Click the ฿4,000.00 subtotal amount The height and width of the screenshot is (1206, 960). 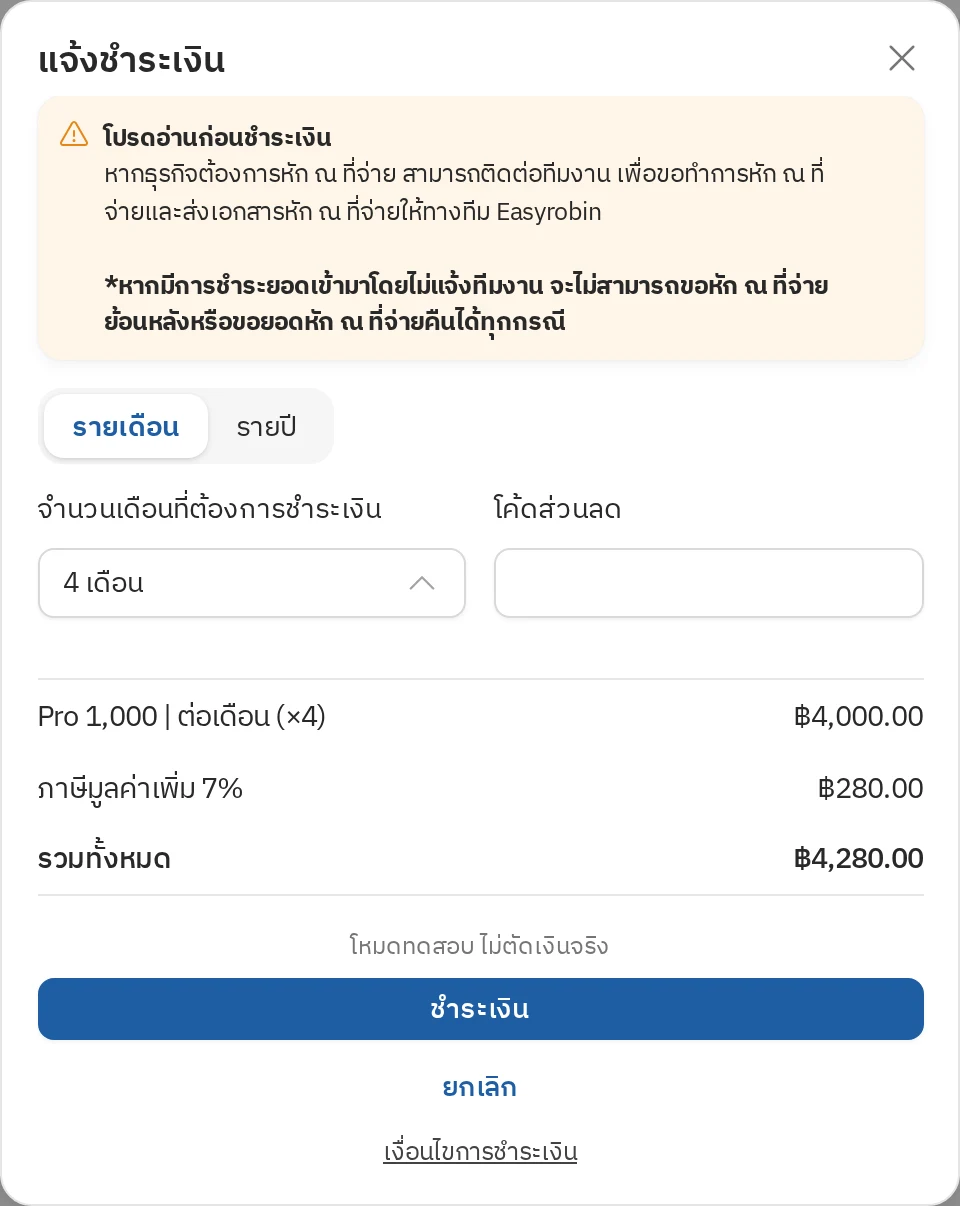[x=859, y=717]
